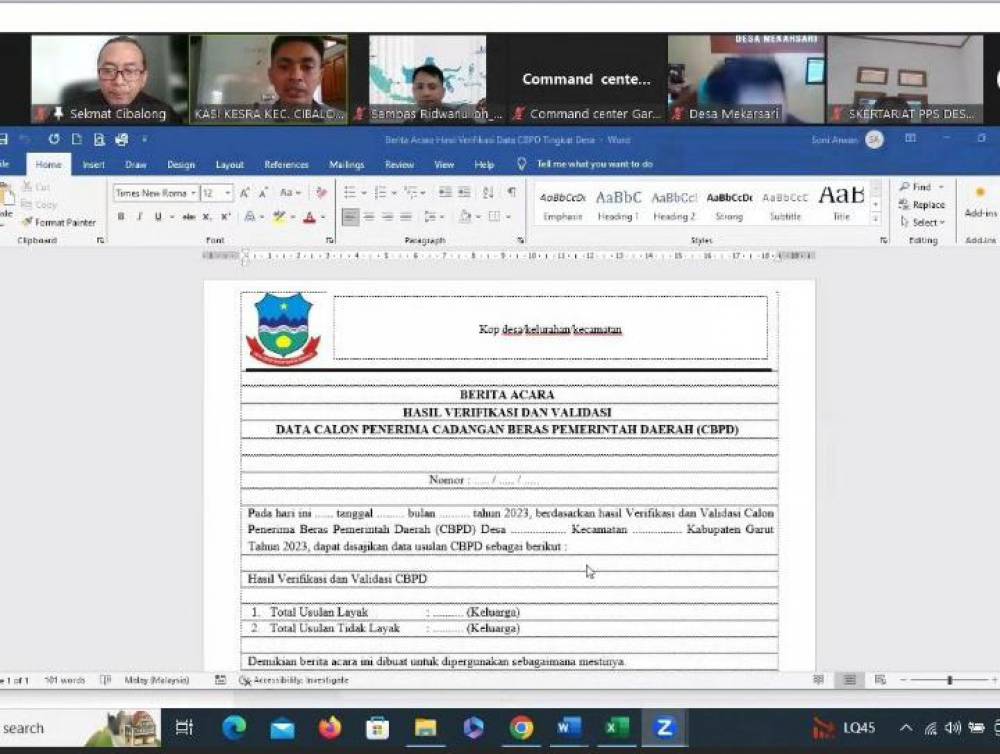Open the Layout ribbon tab
The width and height of the screenshot is (1000, 754).
tap(230, 165)
